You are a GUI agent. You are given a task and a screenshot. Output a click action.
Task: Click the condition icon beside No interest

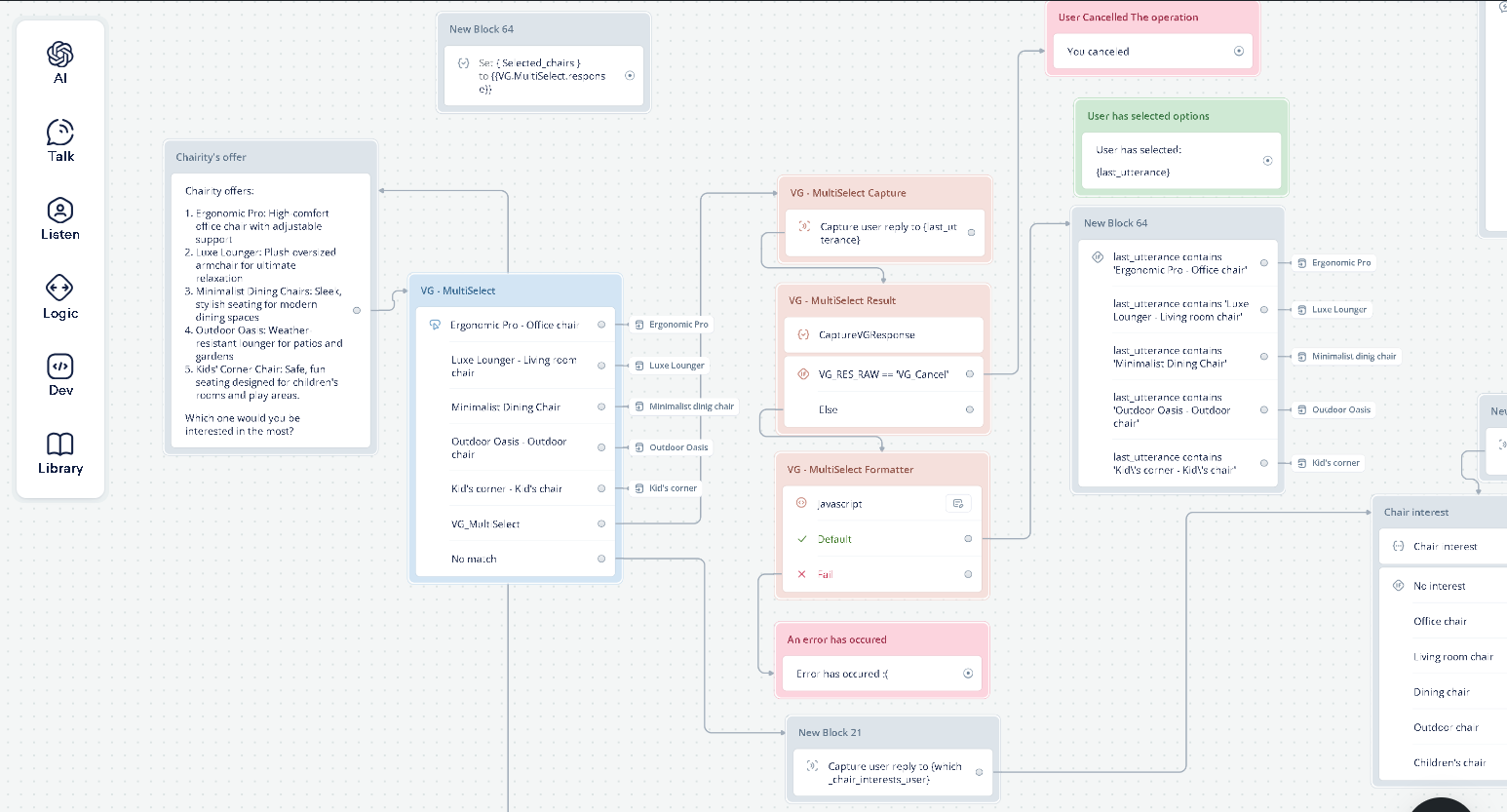point(1398,586)
